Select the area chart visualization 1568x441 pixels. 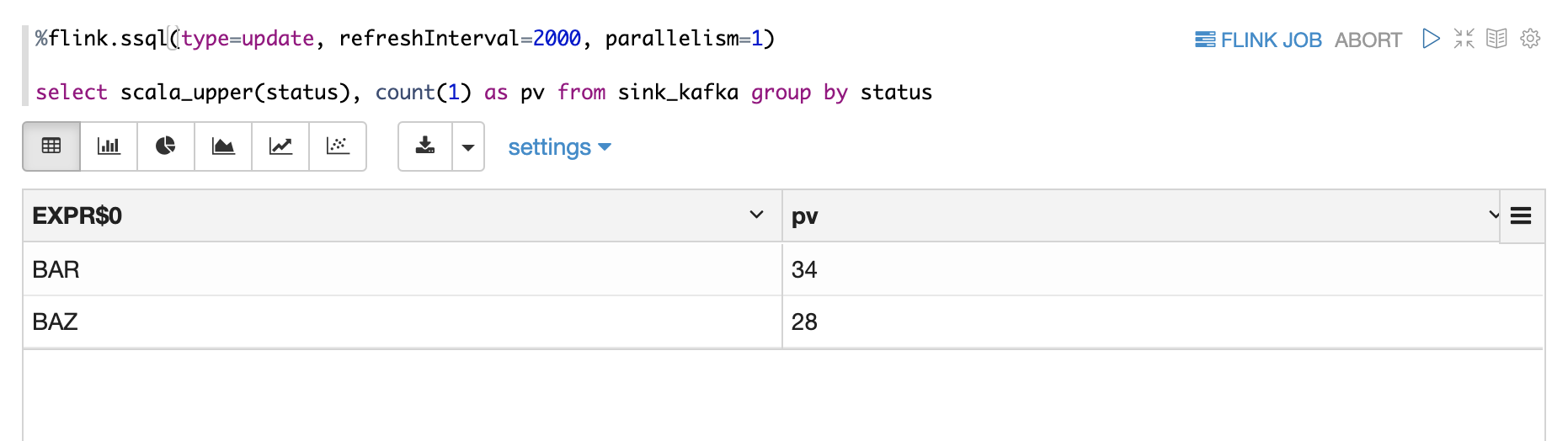point(223,146)
